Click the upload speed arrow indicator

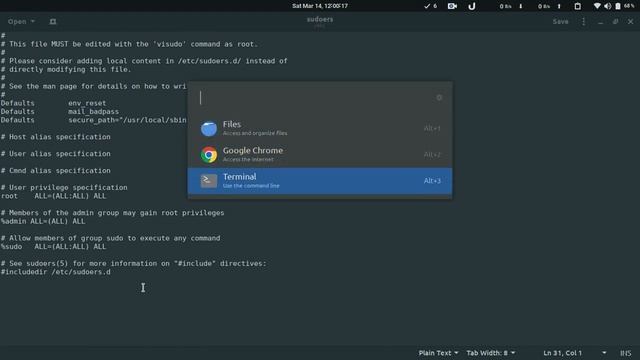[559, 6]
